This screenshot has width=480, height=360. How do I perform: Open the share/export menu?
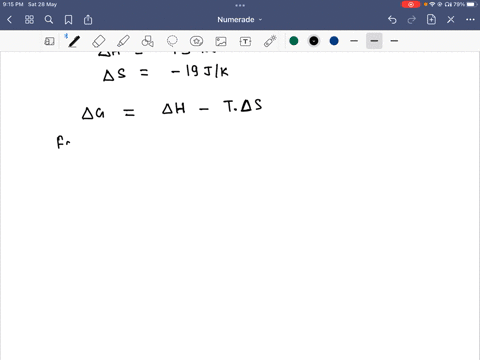[88, 20]
